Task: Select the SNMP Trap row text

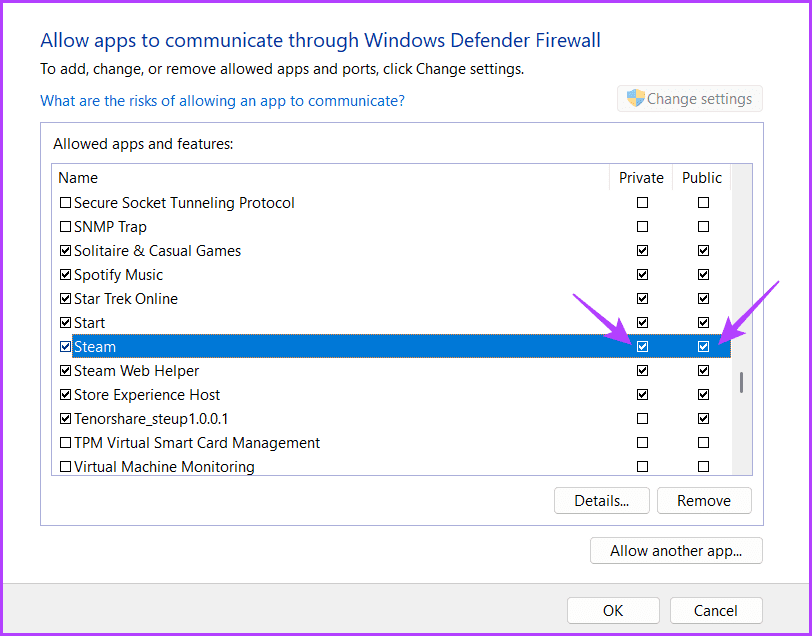Action: [110, 227]
